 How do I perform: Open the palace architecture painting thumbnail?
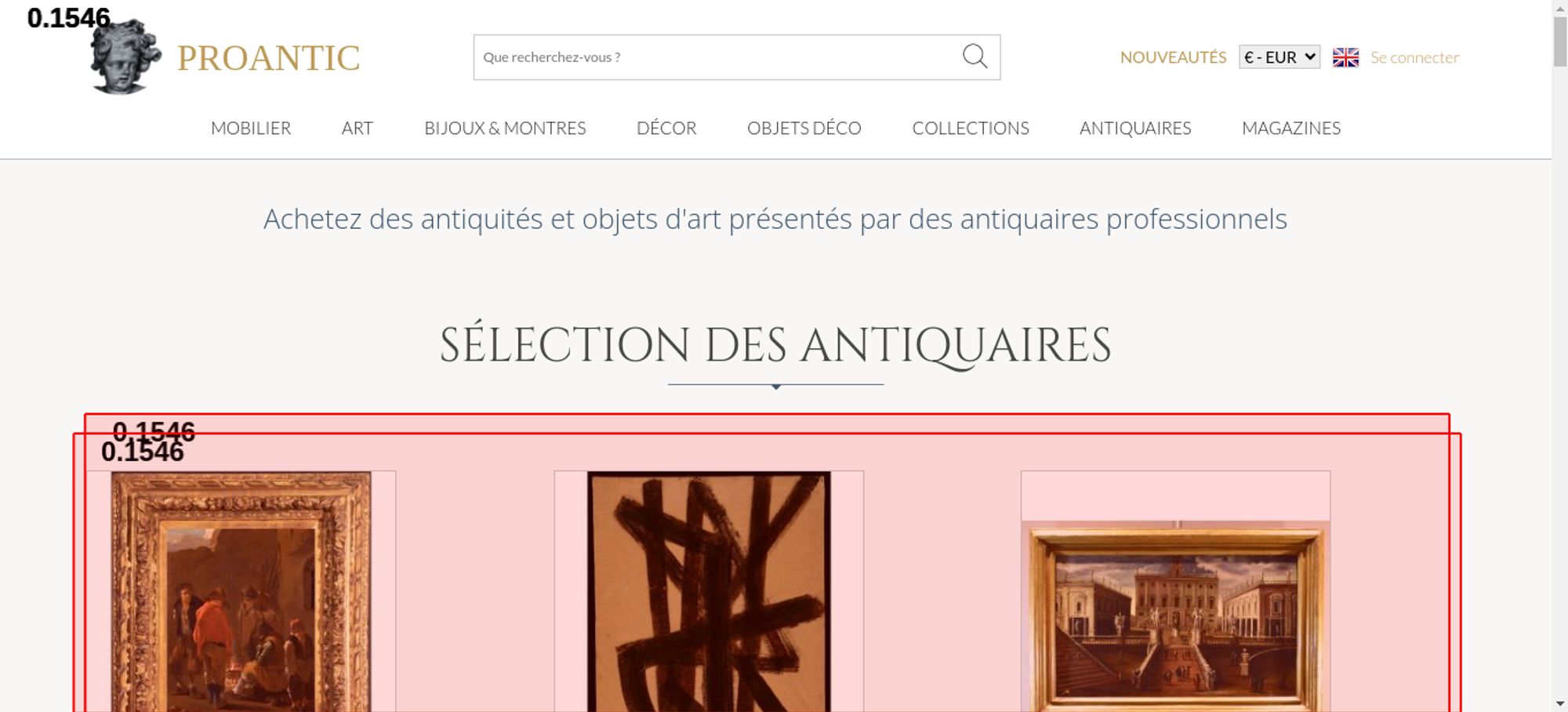pyautogui.click(x=1176, y=616)
